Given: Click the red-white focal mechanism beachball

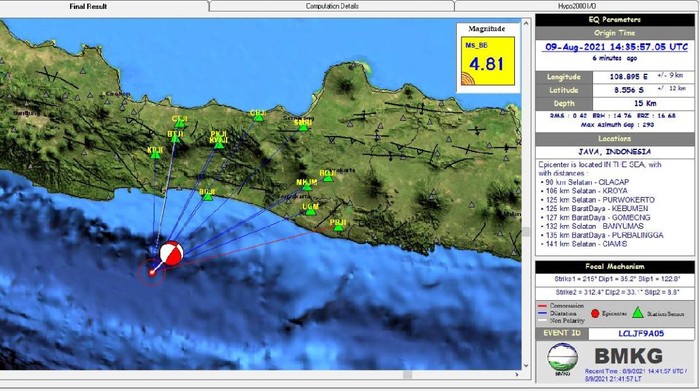Looking at the screenshot, I should (x=171, y=254).
